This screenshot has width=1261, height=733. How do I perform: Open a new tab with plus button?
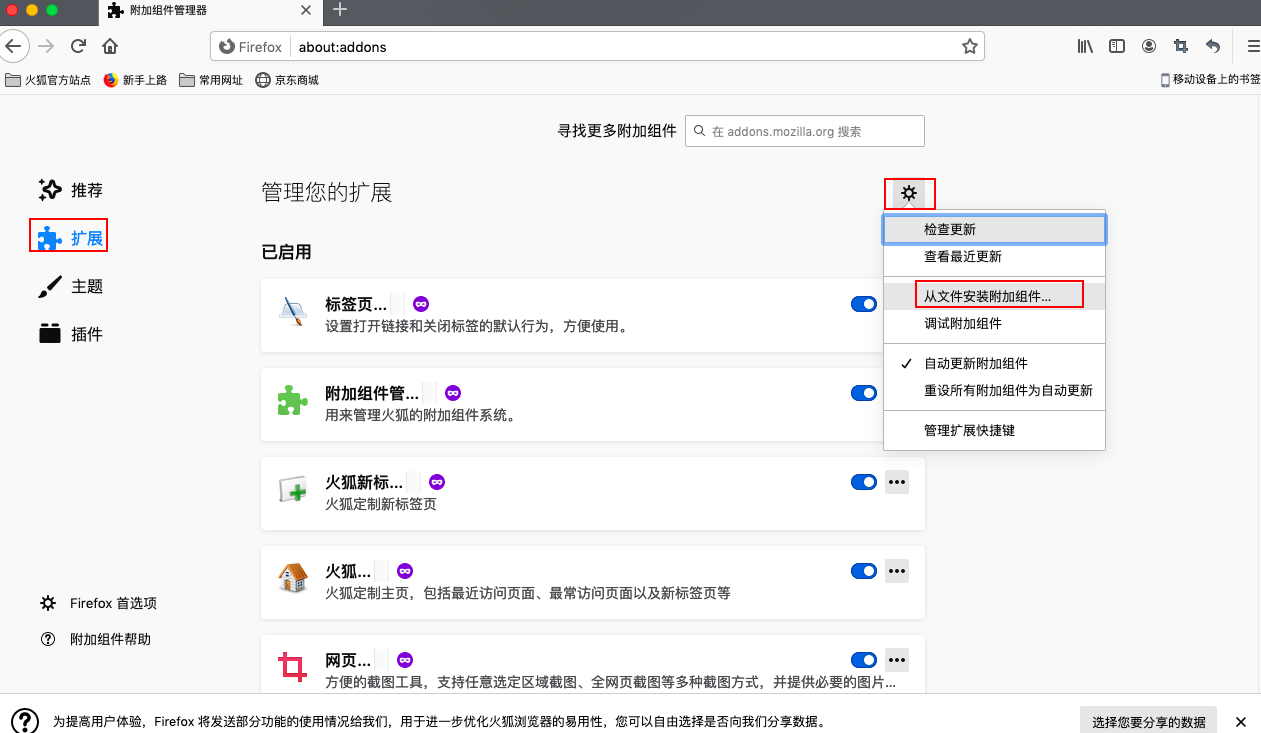340,10
